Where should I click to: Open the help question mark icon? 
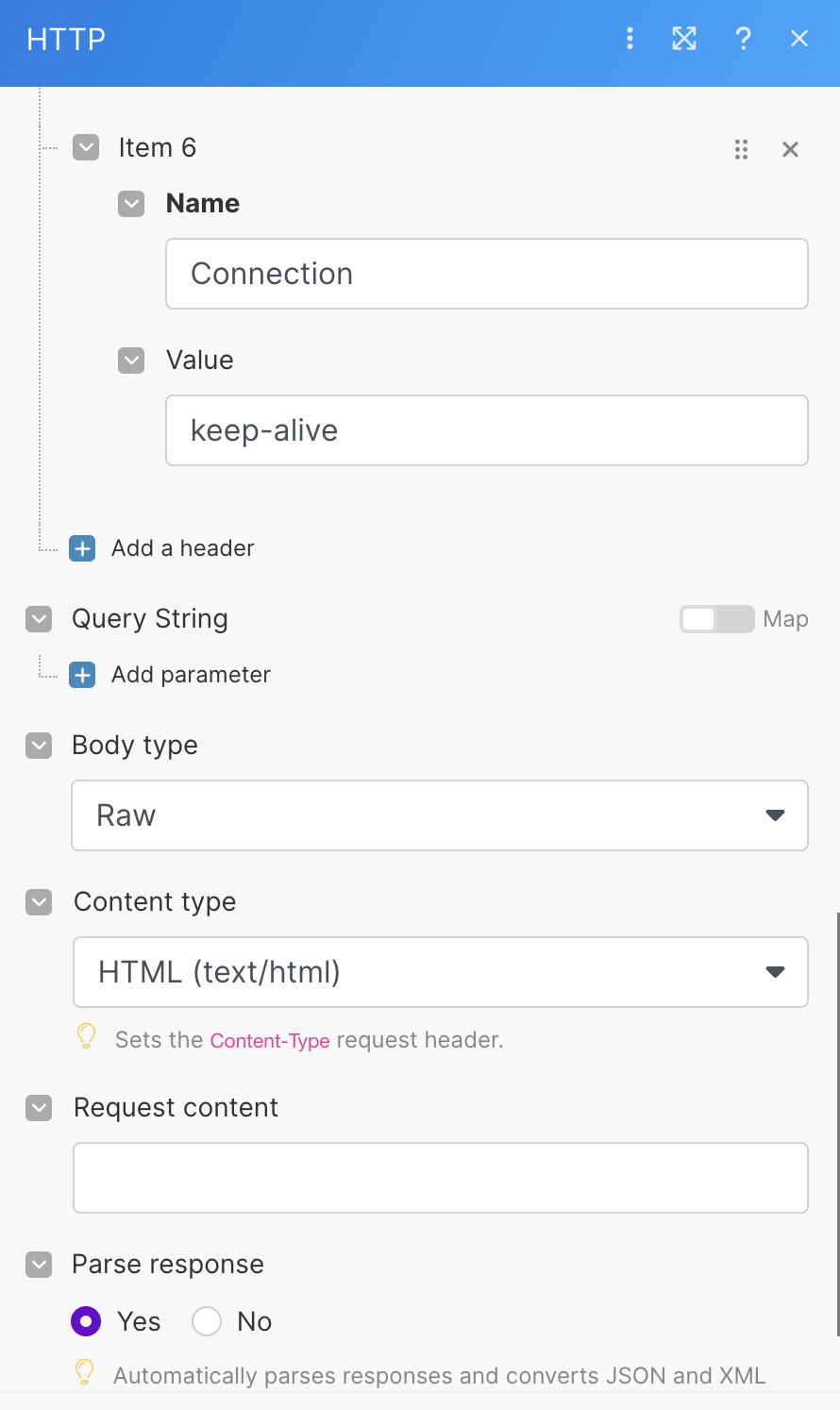click(x=743, y=39)
